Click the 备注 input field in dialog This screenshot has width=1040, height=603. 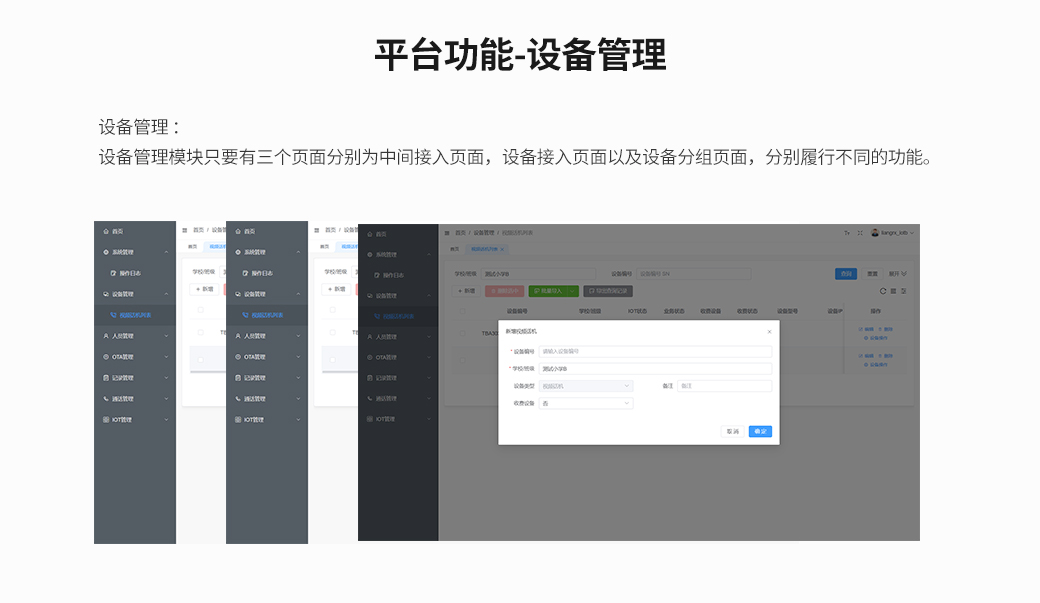(x=724, y=386)
